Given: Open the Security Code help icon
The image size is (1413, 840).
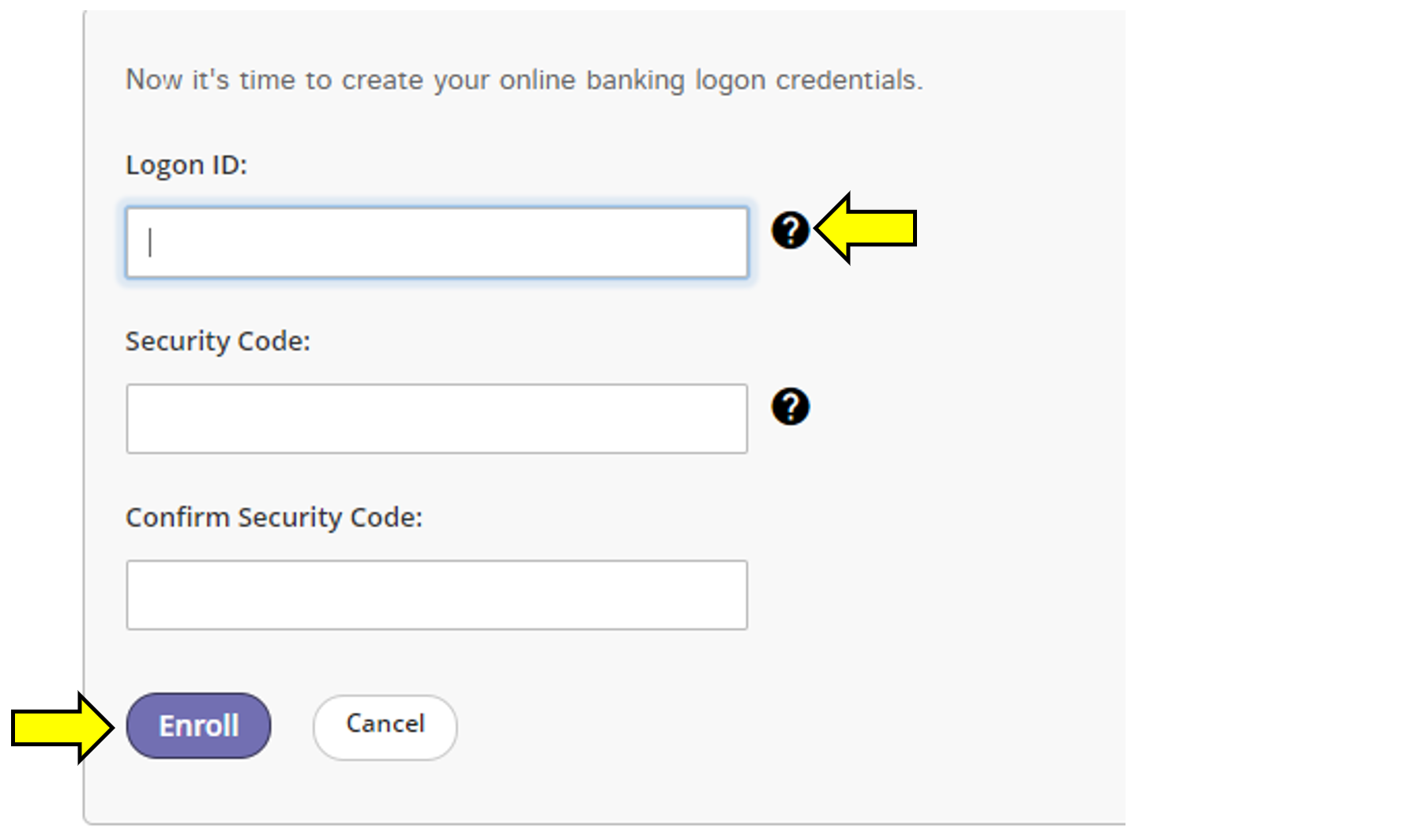Looking at the screenshot, I should coord(790,407).
